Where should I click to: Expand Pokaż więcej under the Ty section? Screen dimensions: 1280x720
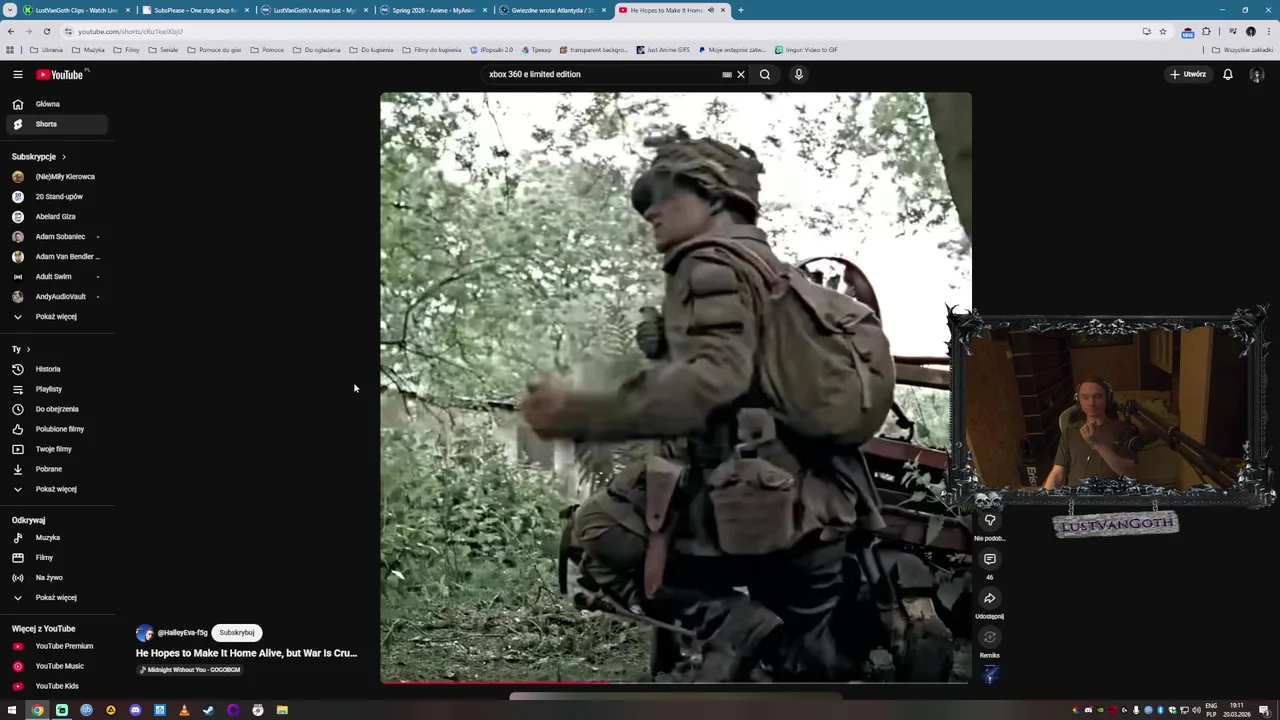(x=55, y=489)
